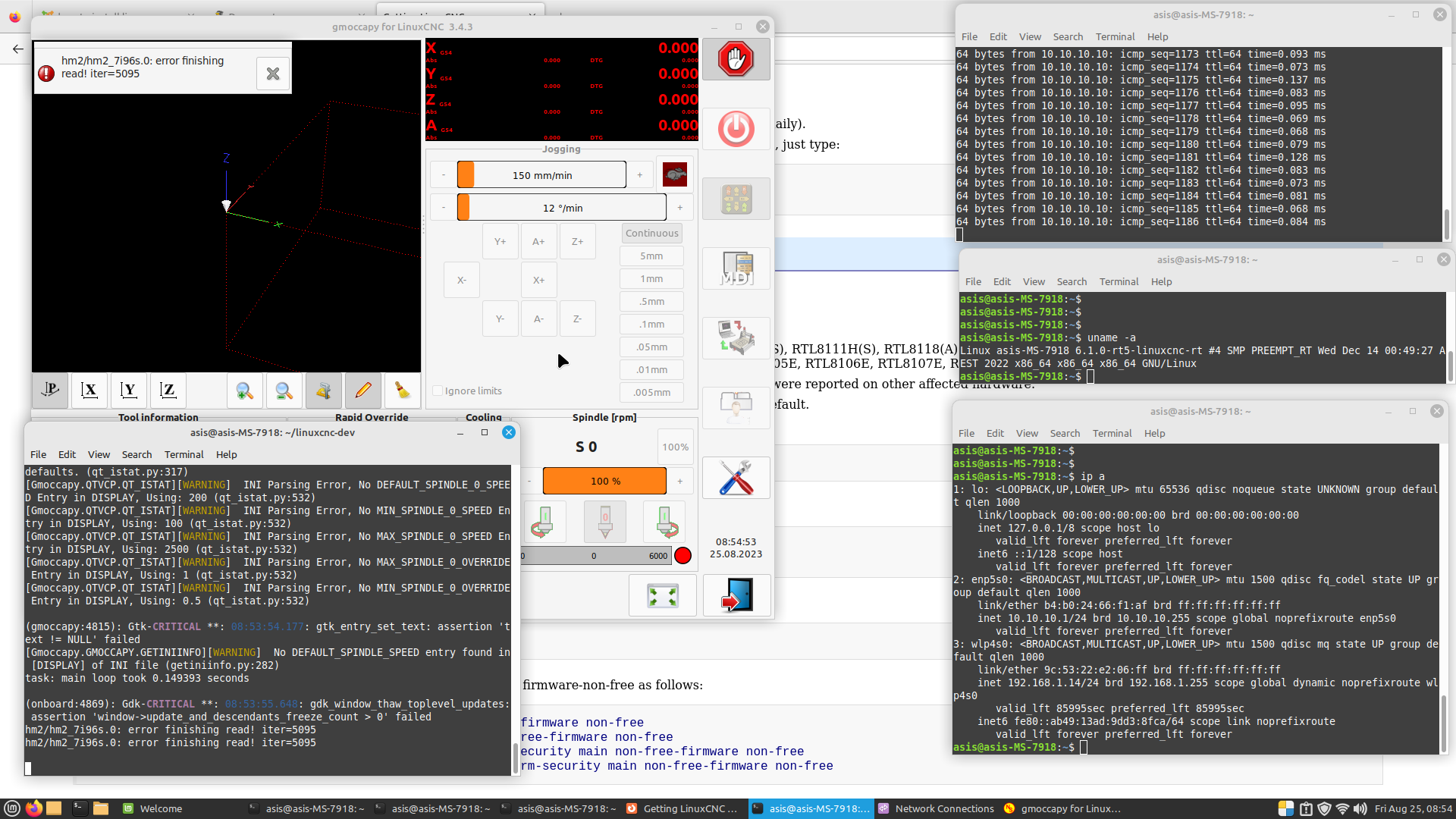
Task: Click the 100 % spindle override slider
Action: [x=604, y=482]
